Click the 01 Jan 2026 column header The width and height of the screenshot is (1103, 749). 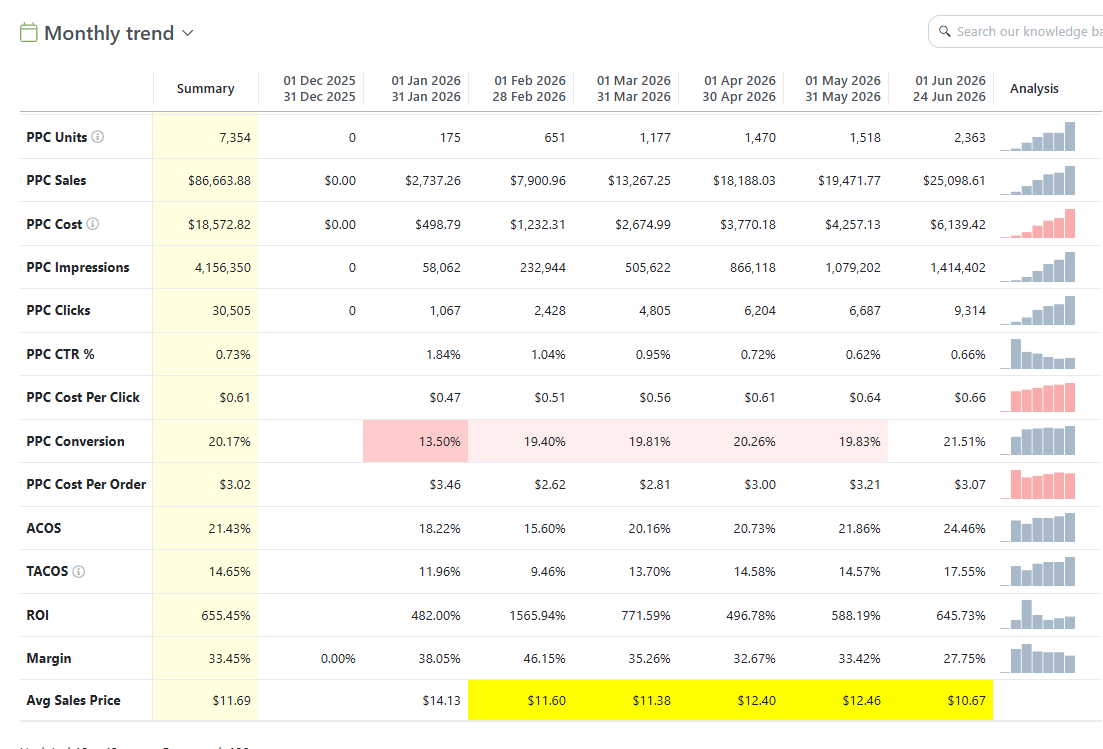coord(426,89)
